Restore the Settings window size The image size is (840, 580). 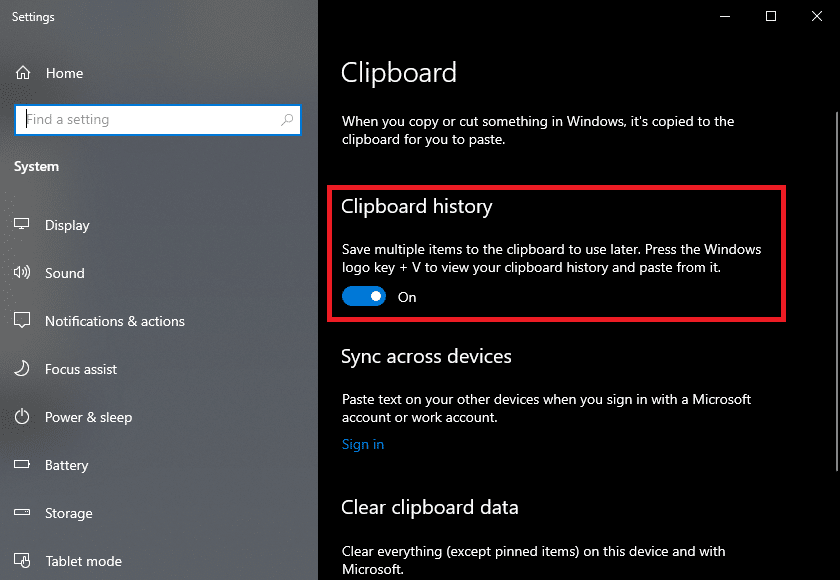tap(771, 16)
